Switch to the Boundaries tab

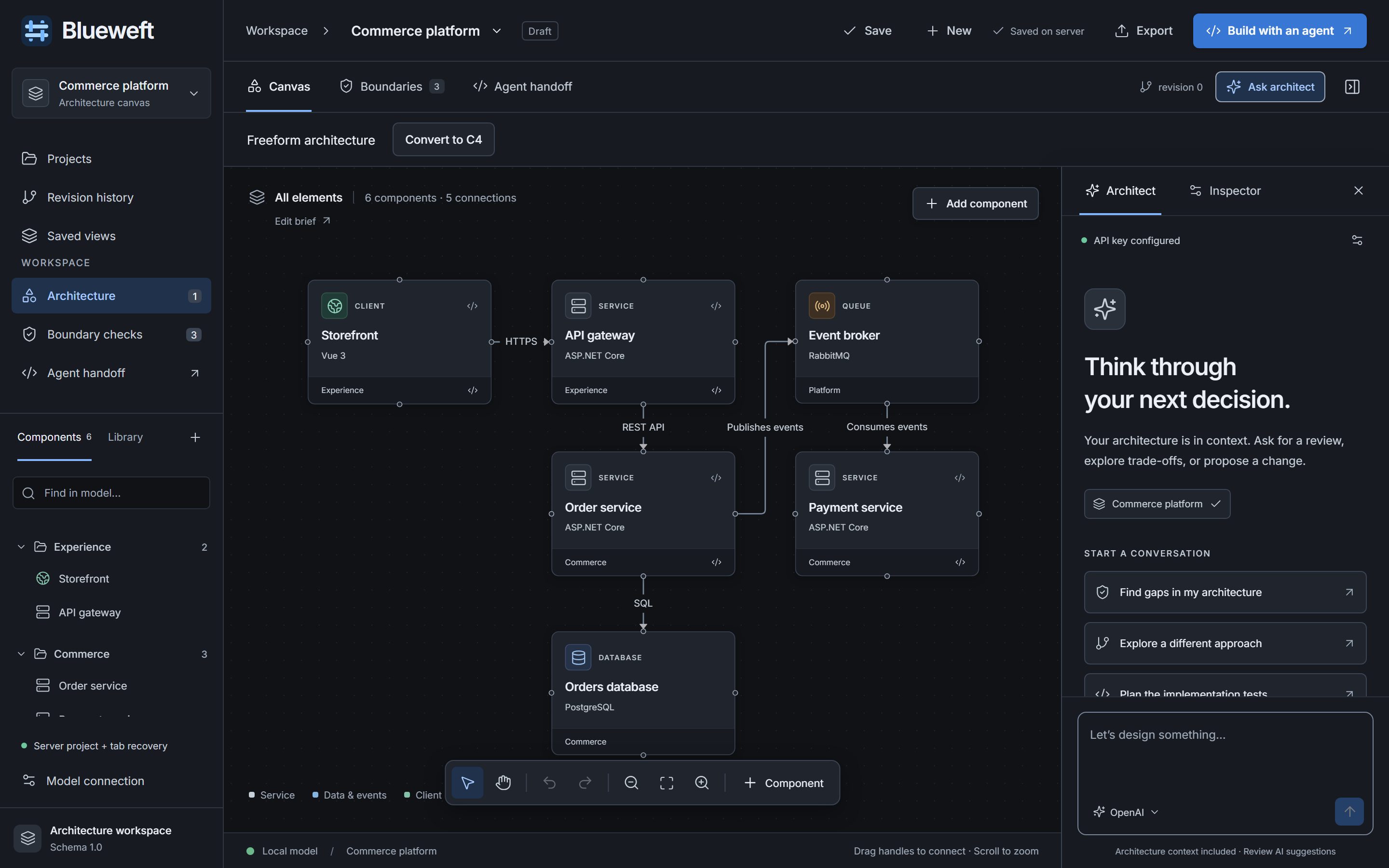tap(392, 87)
